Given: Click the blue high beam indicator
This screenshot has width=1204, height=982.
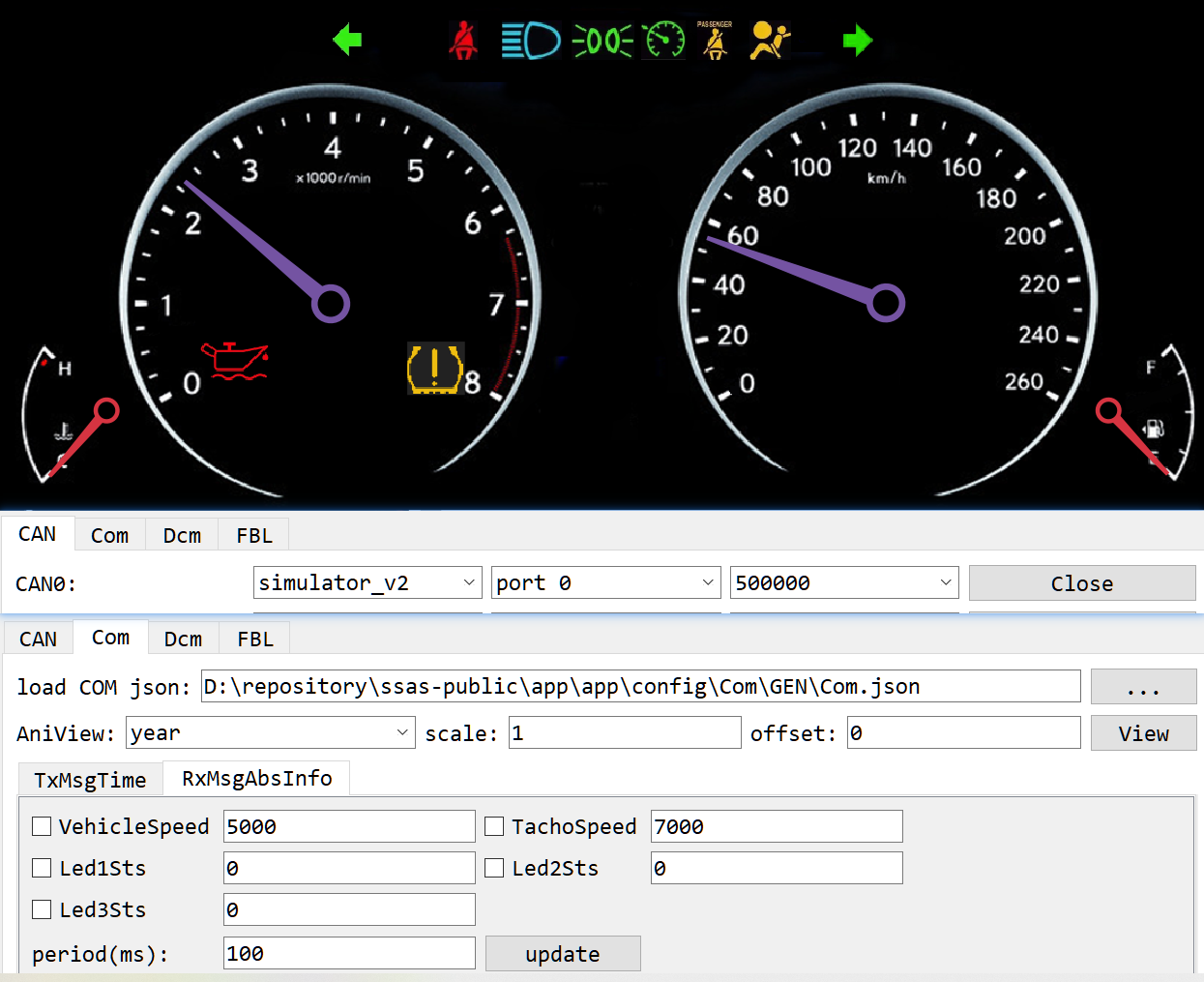Looking at the screenshot, I should pos(531,42).
